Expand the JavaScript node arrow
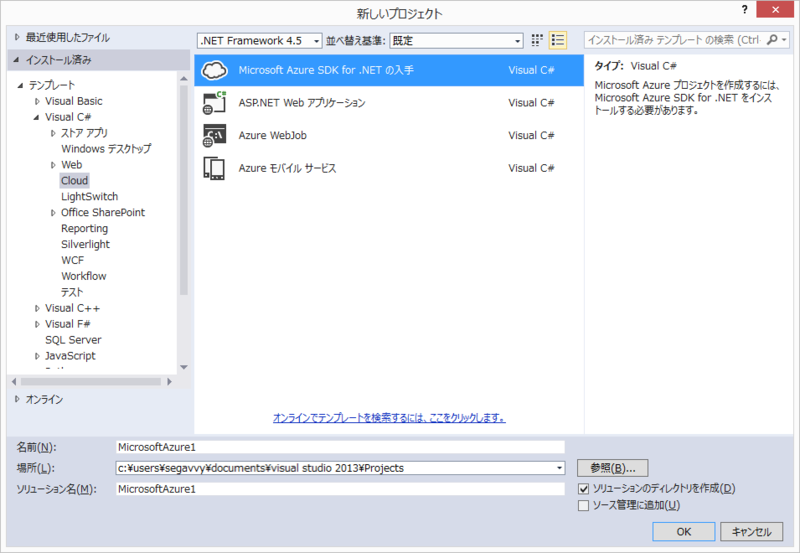The height and width of the screenshot is (553, 800). tap(37, 356)
